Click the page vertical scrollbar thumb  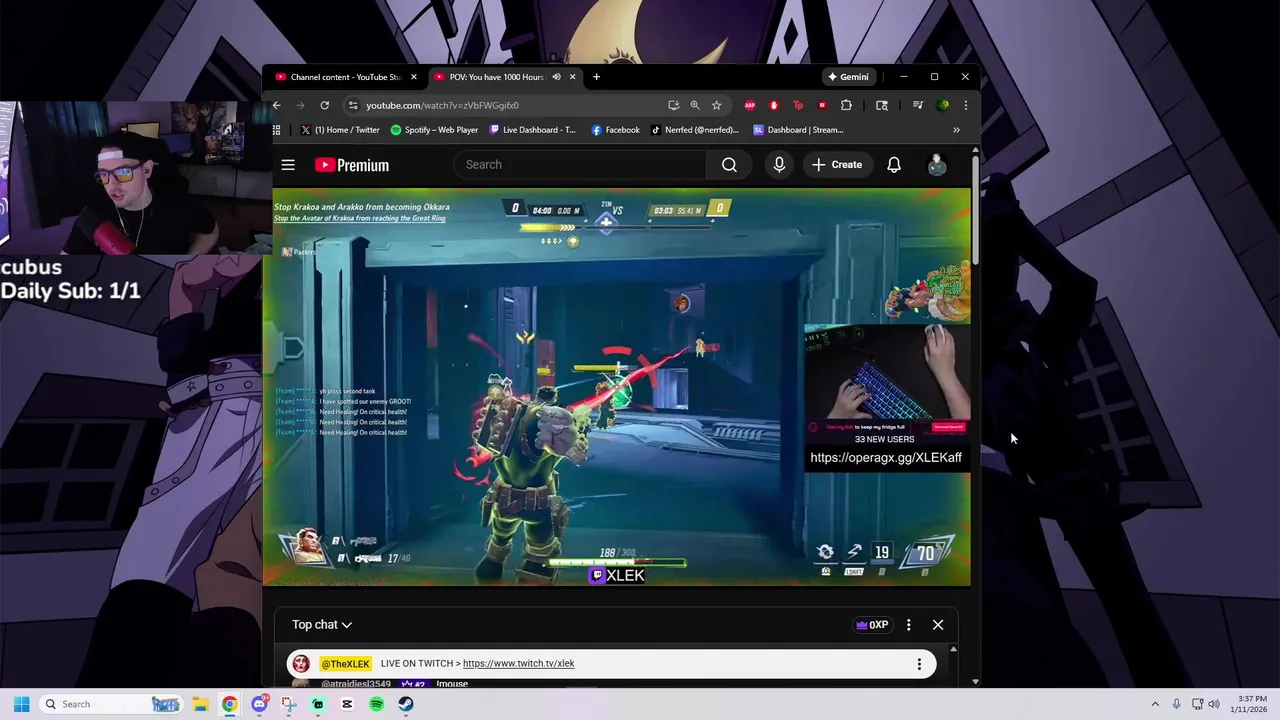click(975, 208)
